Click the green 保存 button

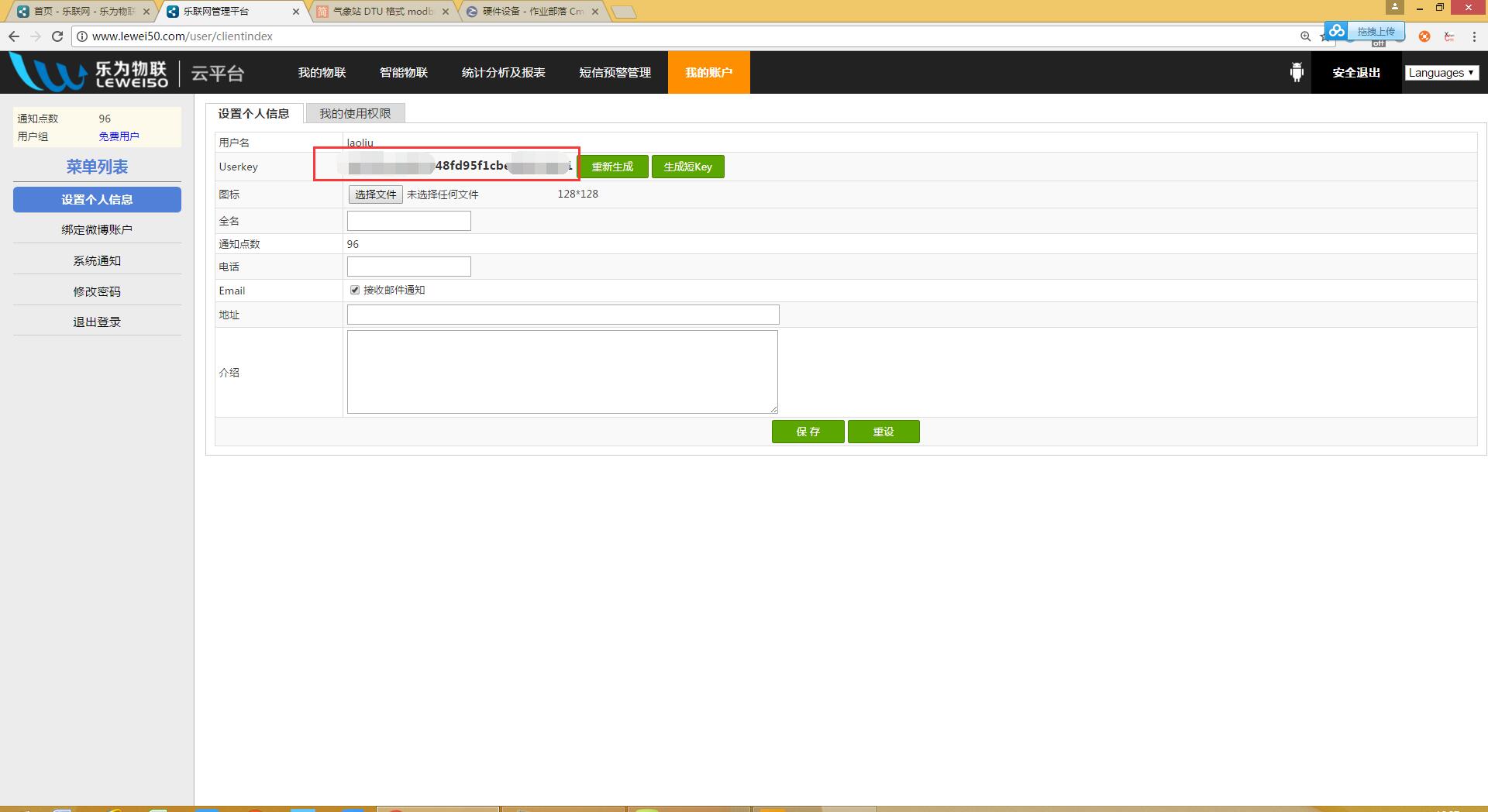808,432
